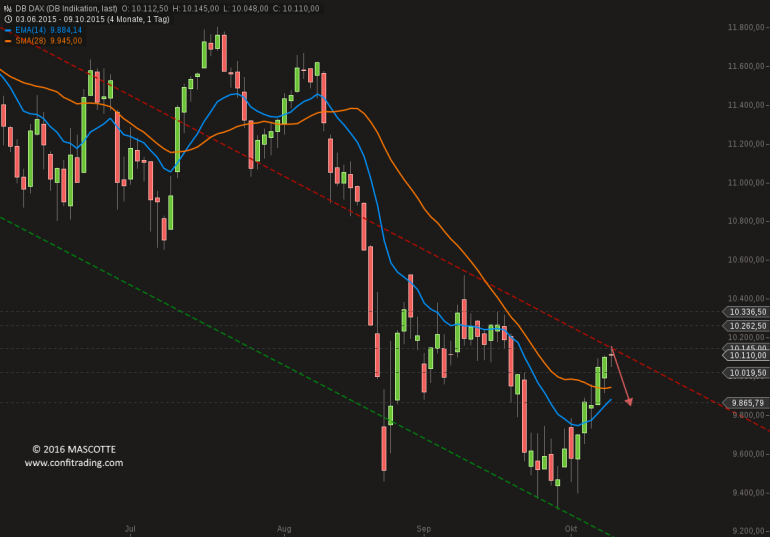770x537 pixels.
Task: Click the 11.200,00 price axis label
Action: (746, 144)
